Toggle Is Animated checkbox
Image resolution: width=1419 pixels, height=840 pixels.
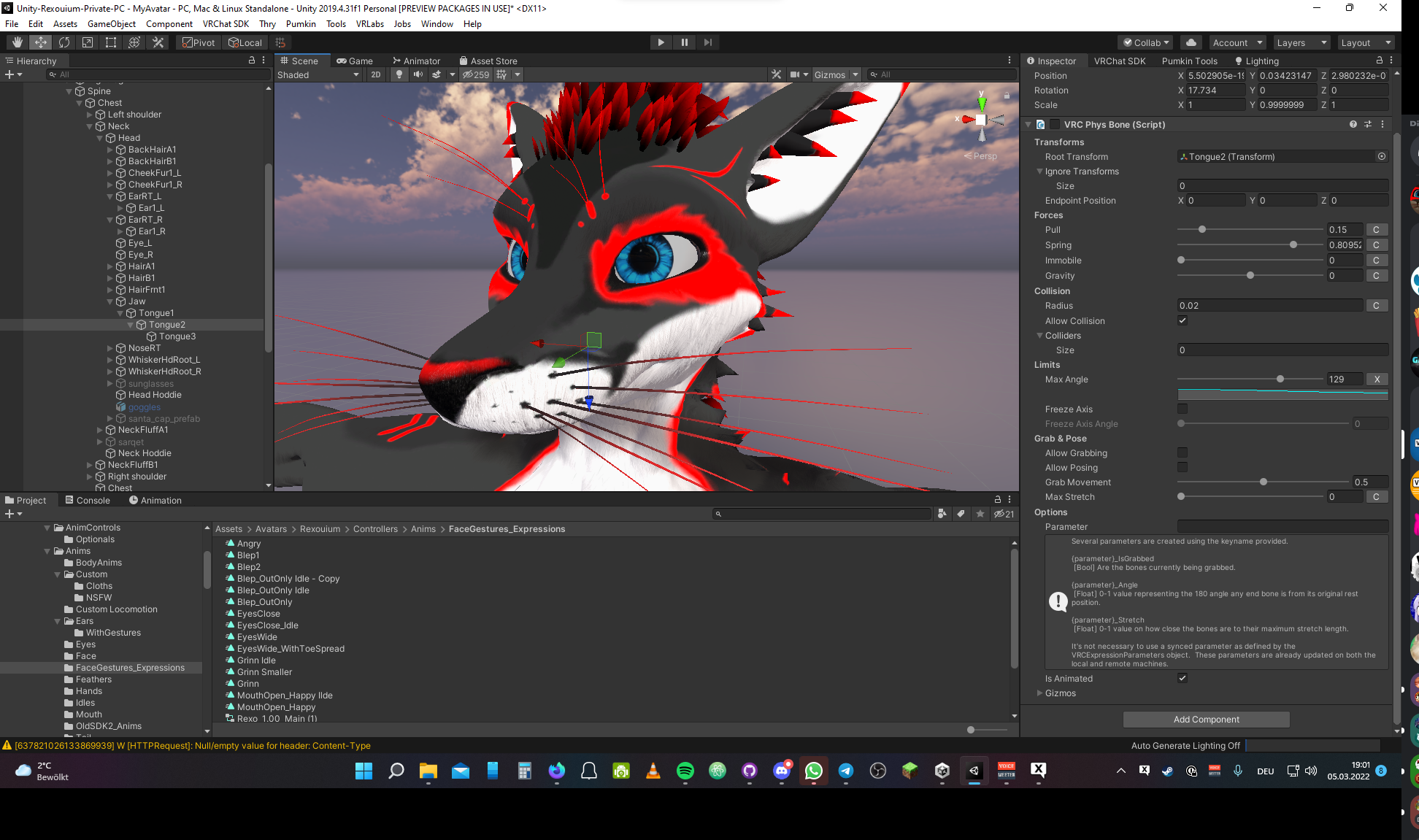pyautogui.click(x=1182, y=678)
